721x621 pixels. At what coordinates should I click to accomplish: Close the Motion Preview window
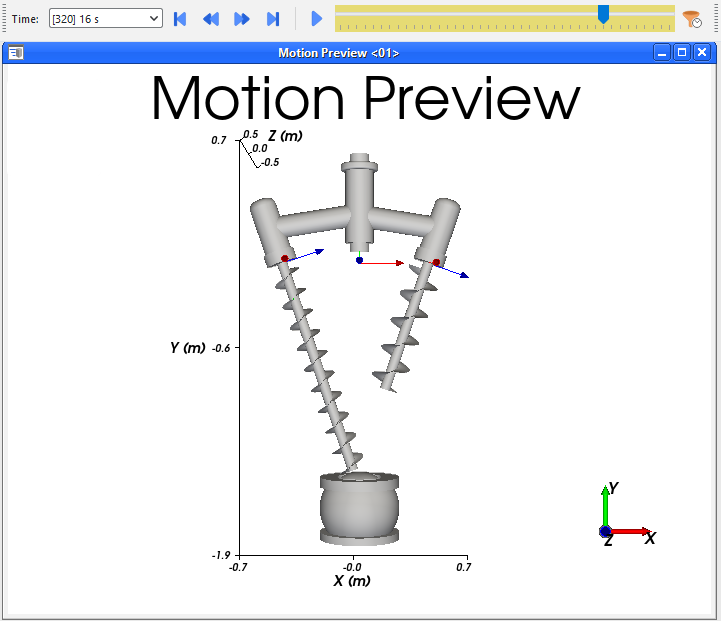pos(702,53)
